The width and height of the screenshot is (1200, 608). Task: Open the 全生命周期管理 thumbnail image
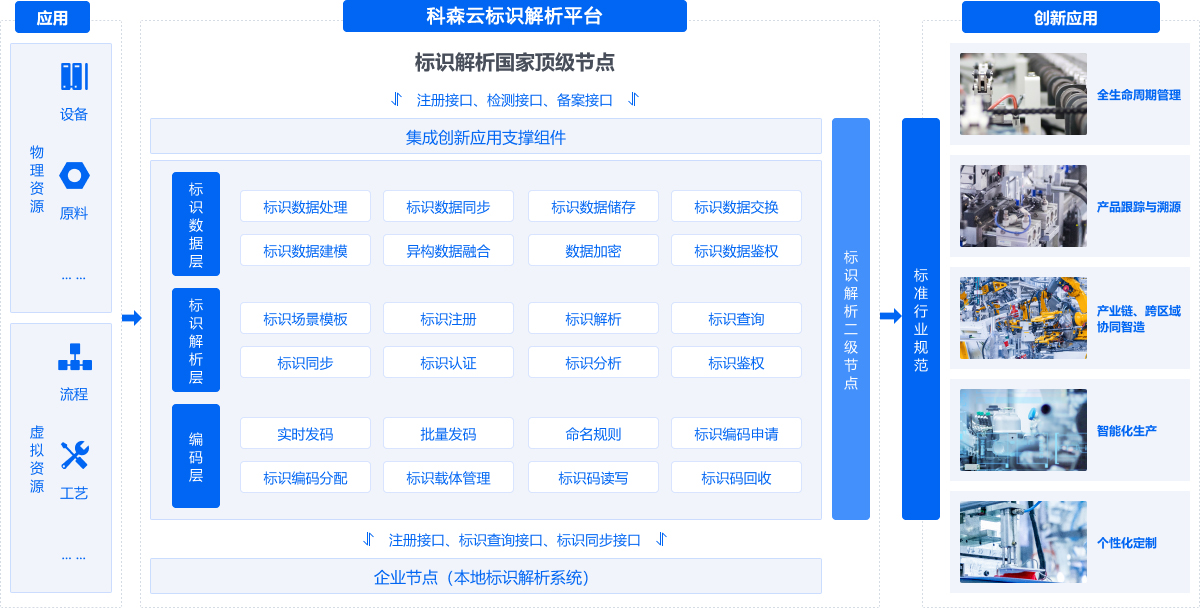tap(1023, 94)
